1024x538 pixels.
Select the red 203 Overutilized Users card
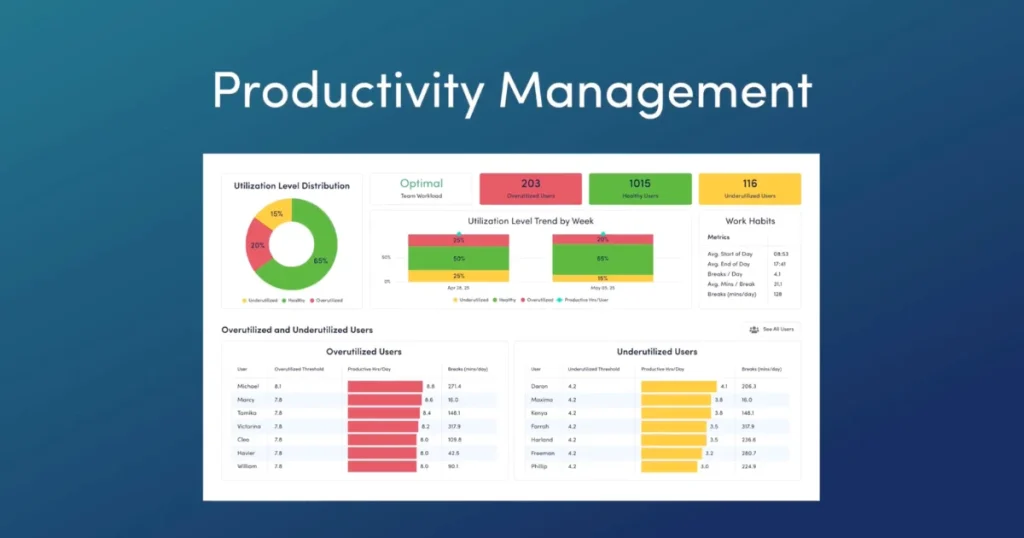click(x=530, y=189)
